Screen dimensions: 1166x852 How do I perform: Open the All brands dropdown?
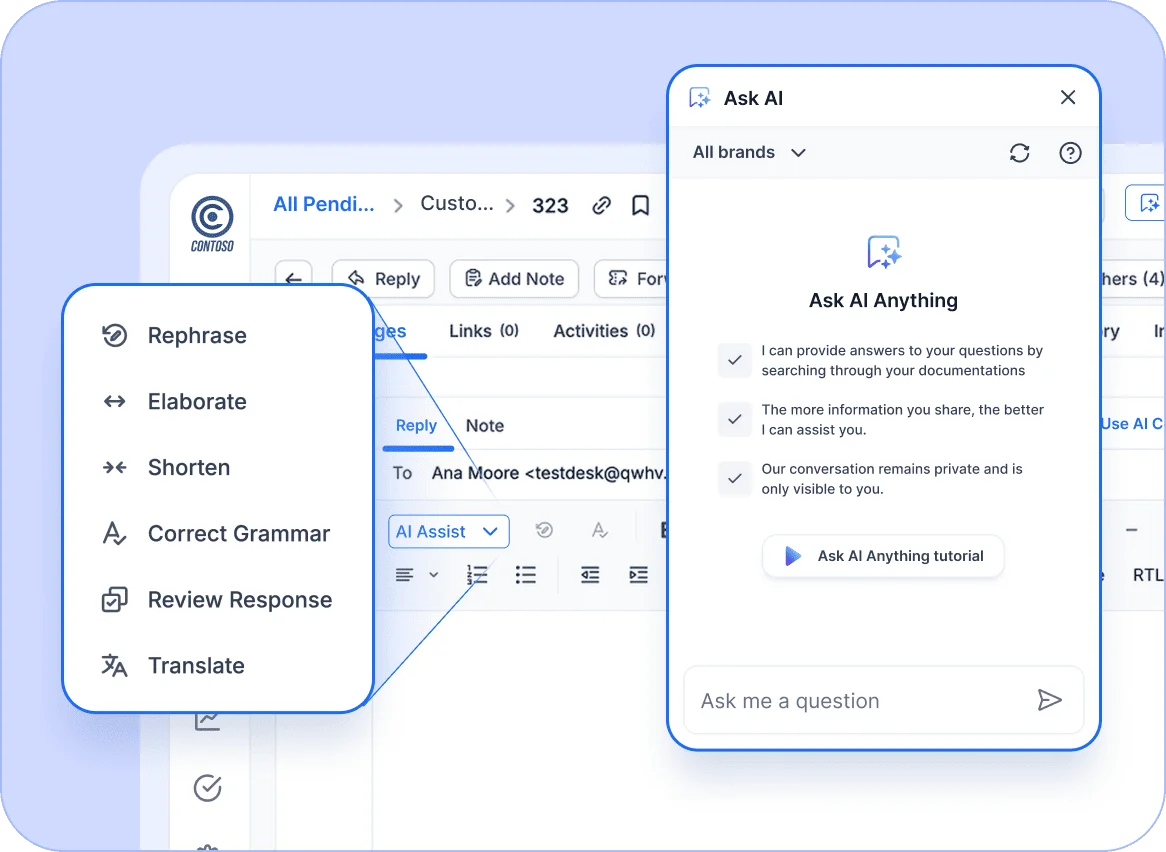point(748,152)
